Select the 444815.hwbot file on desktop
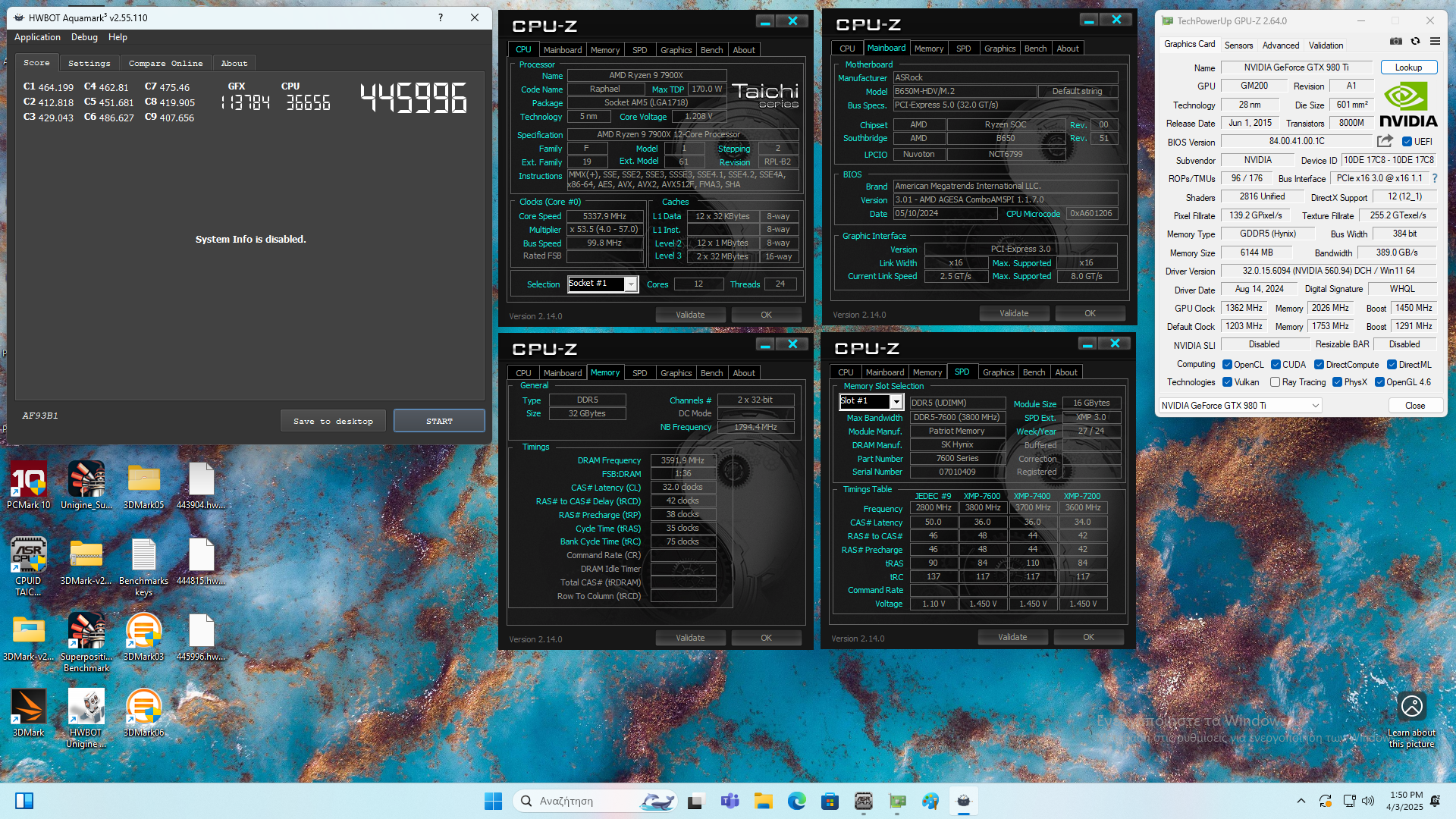Image resolution: width=1456 pixels, height=819 pixels. (201, 562)
